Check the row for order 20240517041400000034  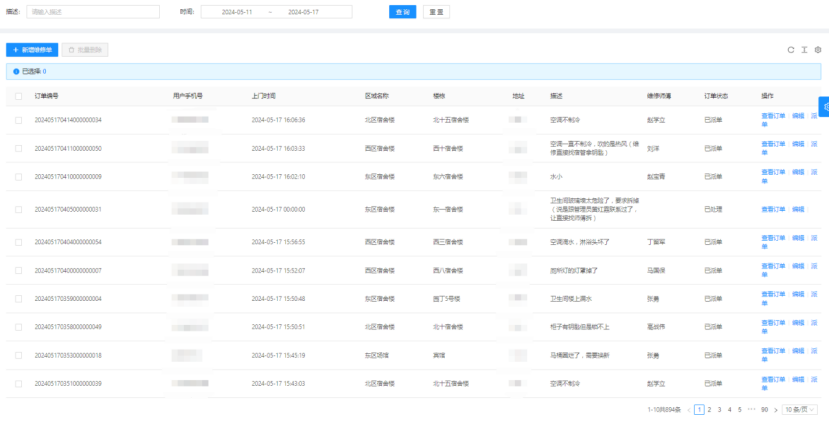click(x=18, y=120)
